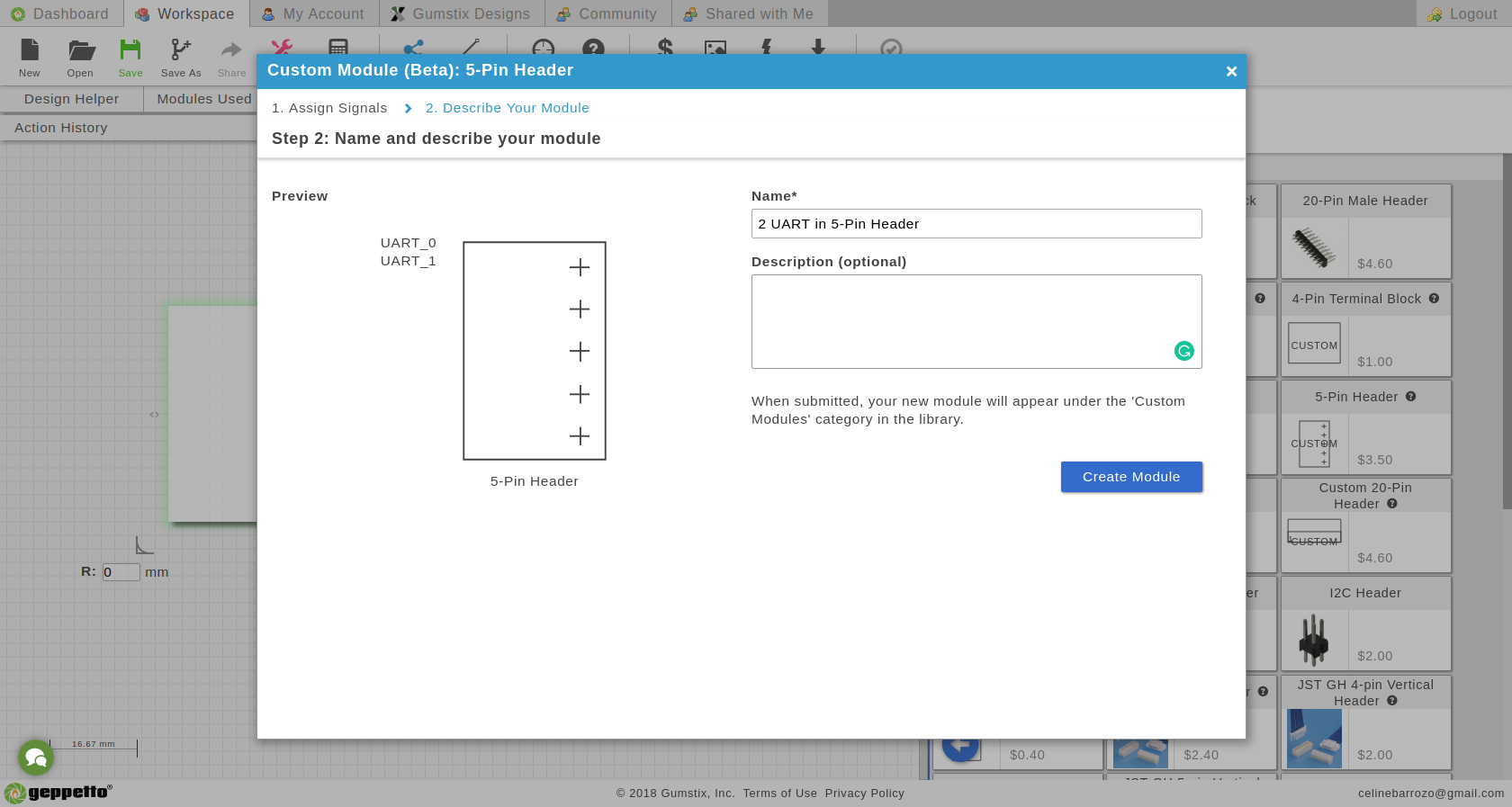This screenshot has height=807, width=1512.
Task: Click the lightning bolt power icon
Action: [x=767, y=47]
